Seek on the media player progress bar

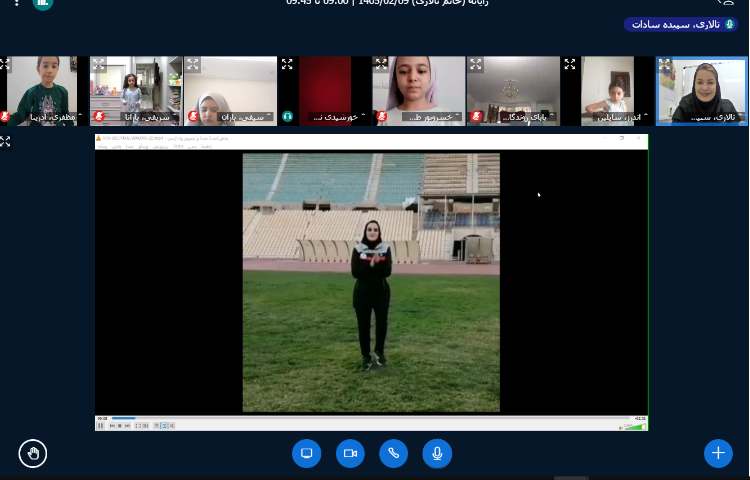[371, 418]
